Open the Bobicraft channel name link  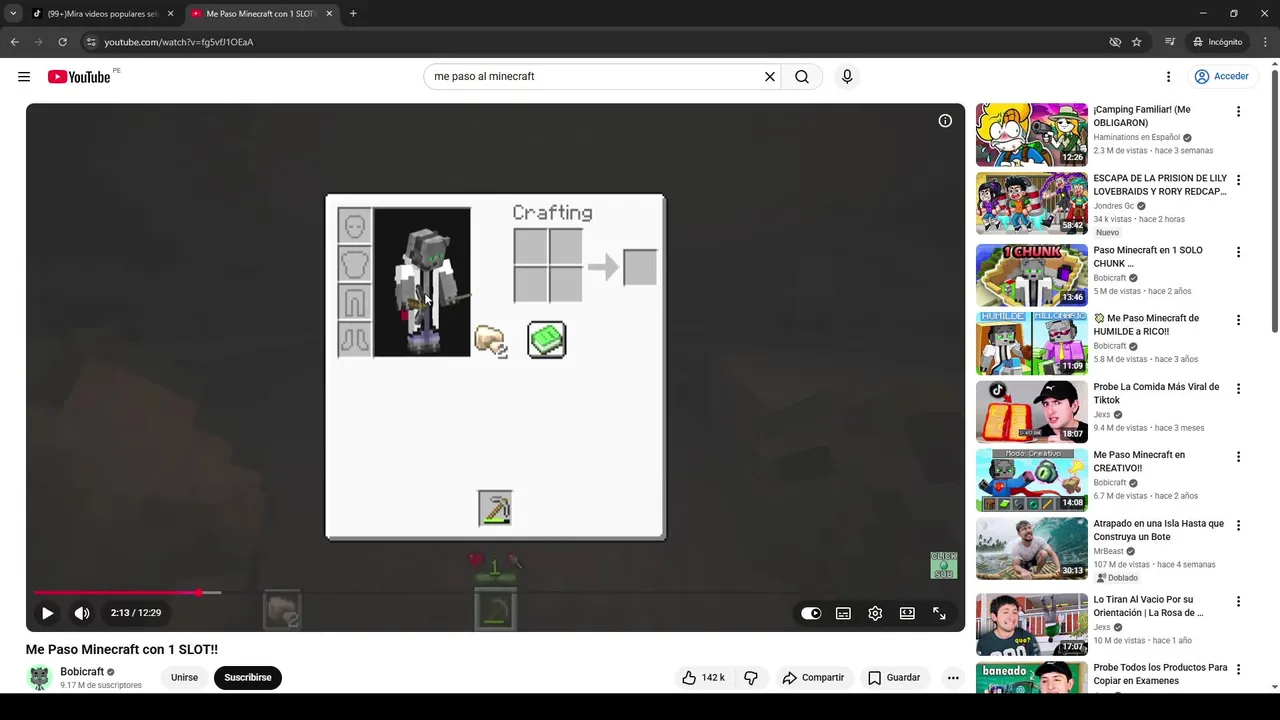82,672
